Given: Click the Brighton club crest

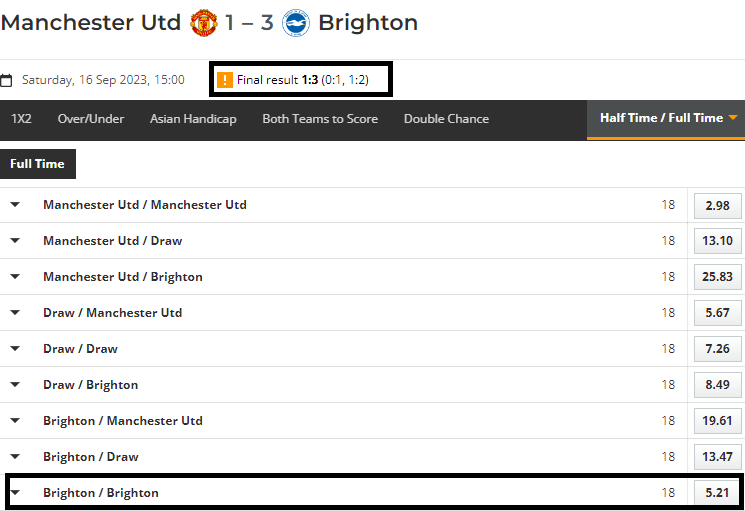Looking at the screenshot, I should tap(295, 23).
